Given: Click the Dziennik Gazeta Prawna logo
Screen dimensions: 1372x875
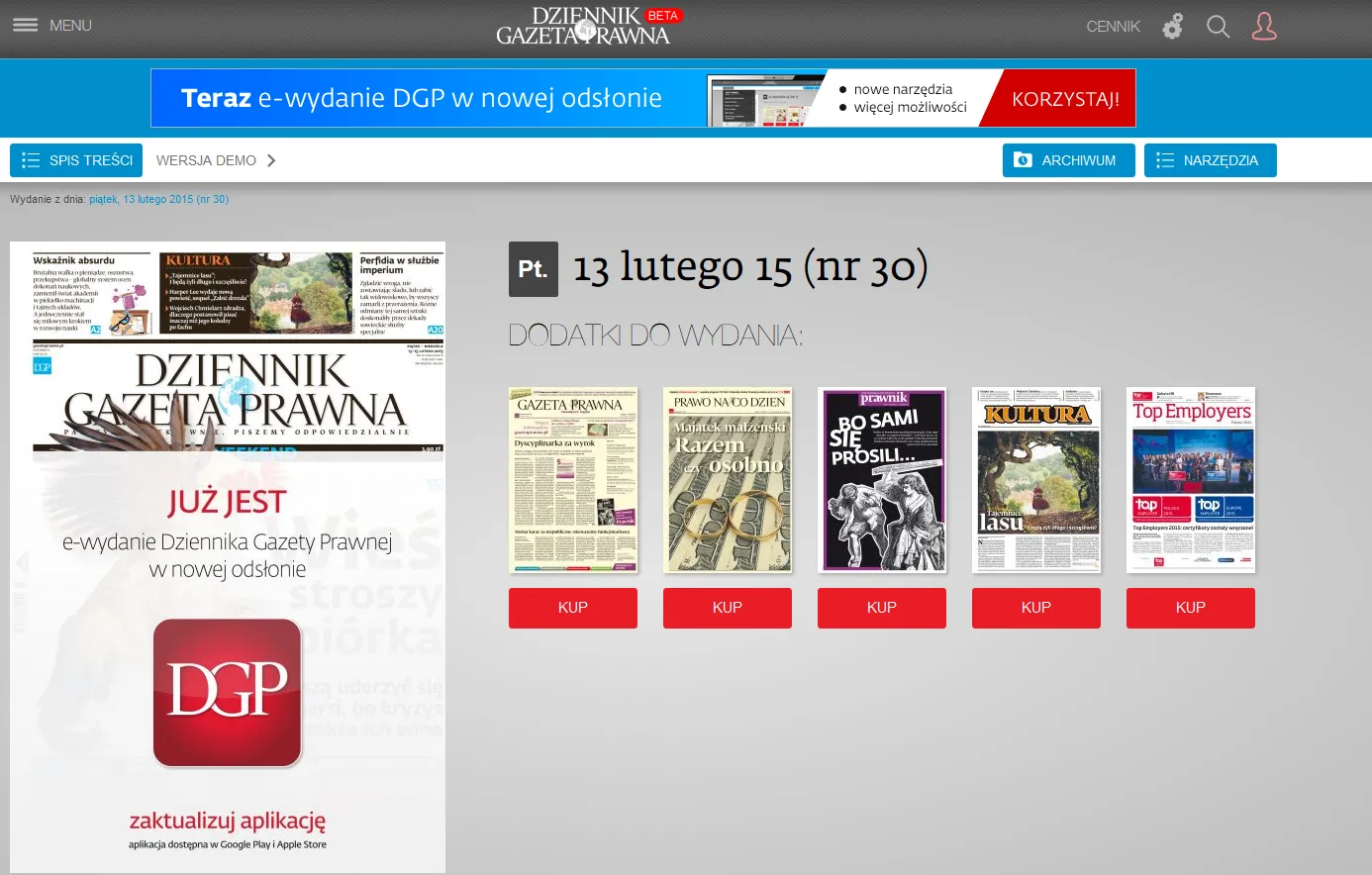Looking at the screenshot, I should pyautogui.click(x=583, y=27).
